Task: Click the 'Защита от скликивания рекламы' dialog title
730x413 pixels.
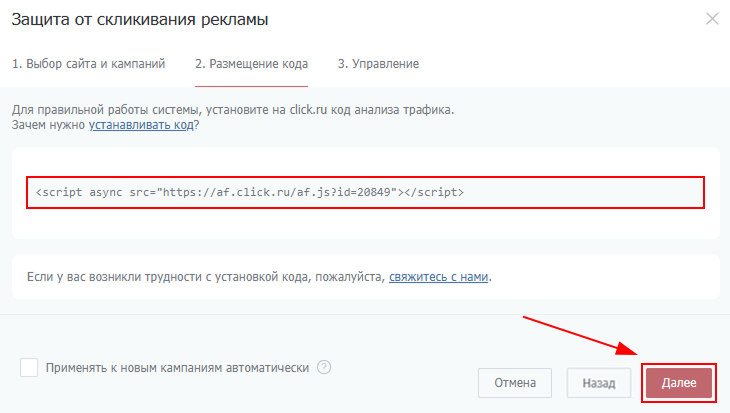Action: coord(140,19)
